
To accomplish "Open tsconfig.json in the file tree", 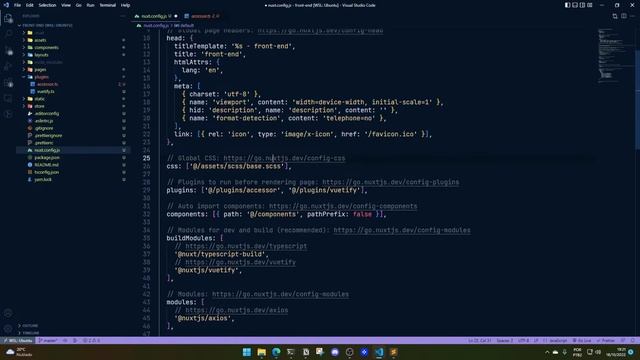I will pyautogui.click(x=47, y=172).
